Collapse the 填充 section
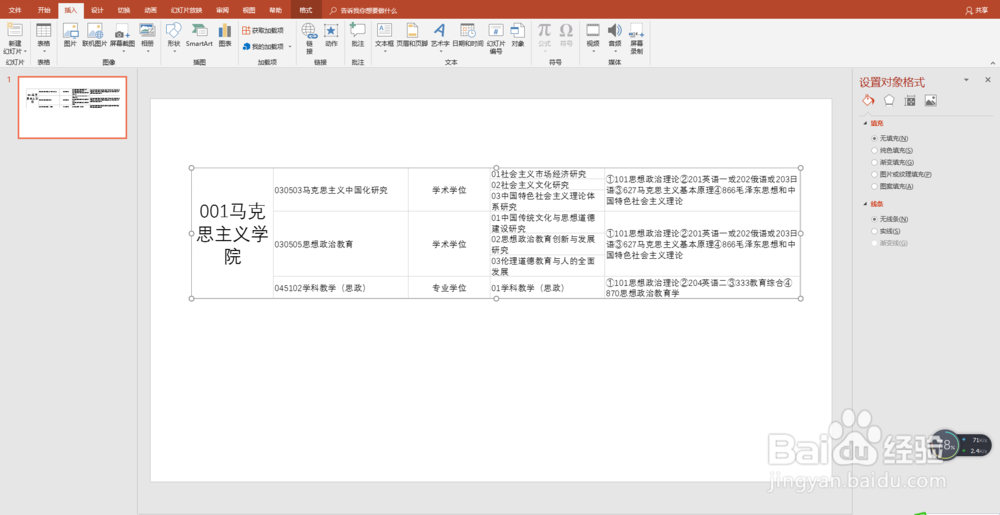Image resolution: width=1000 pixels, height=515 pixels. tap(865, 122)
